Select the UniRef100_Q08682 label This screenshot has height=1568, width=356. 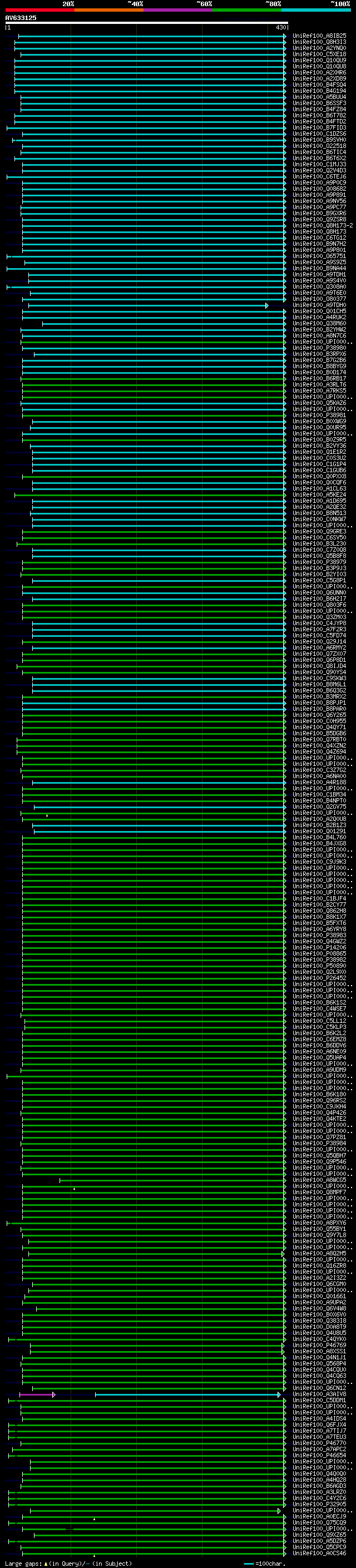pos(319,189)
